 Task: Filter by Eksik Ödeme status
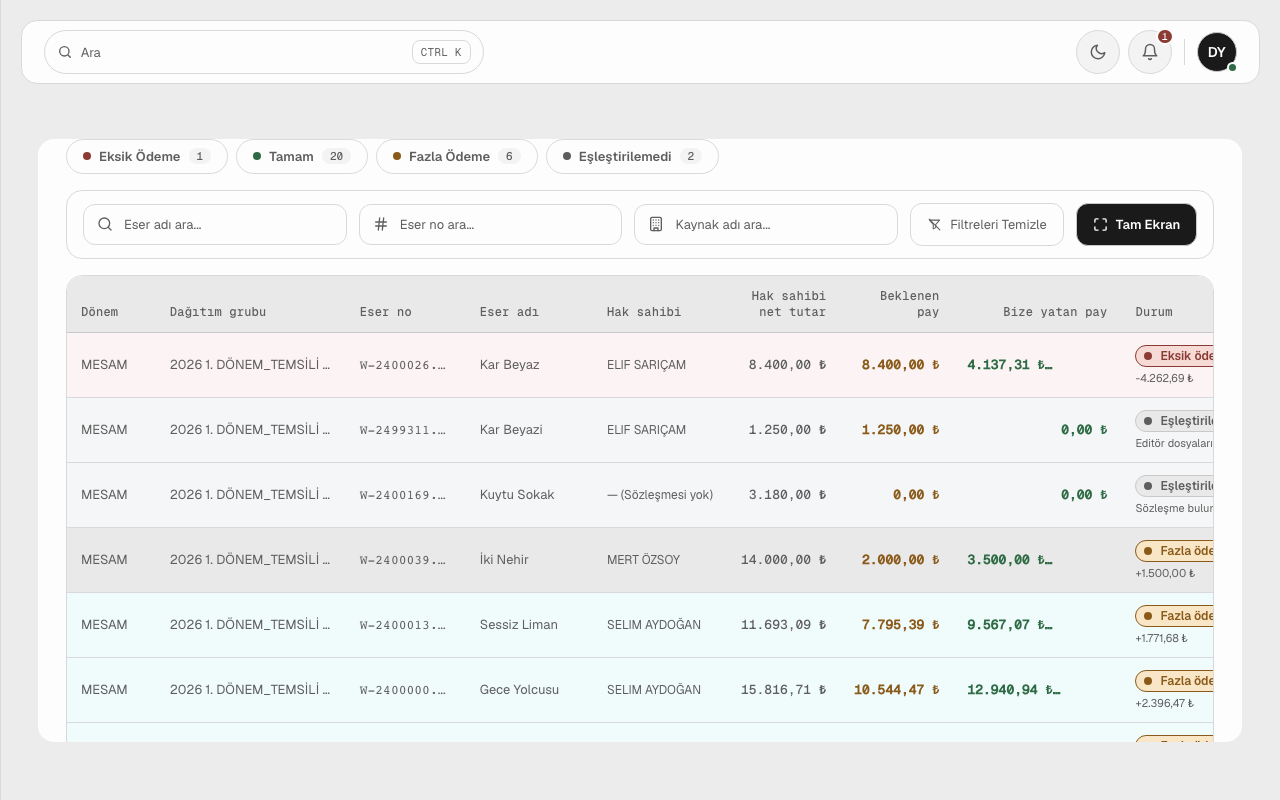click(x=147, y=156)
